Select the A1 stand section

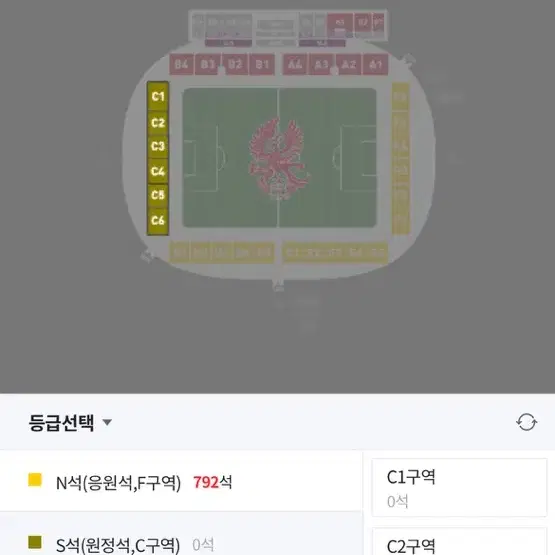(376, 64)
